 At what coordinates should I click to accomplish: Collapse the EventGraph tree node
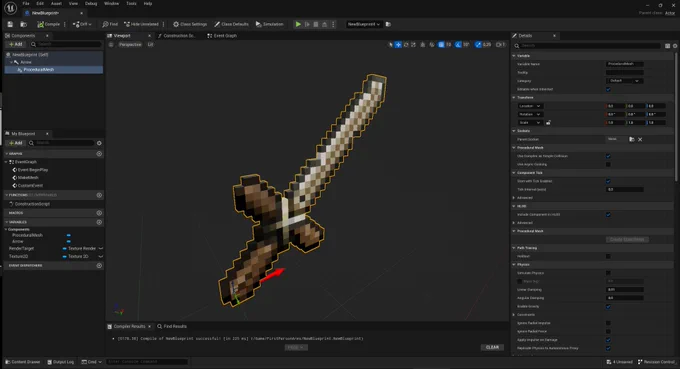pos(7,162)
